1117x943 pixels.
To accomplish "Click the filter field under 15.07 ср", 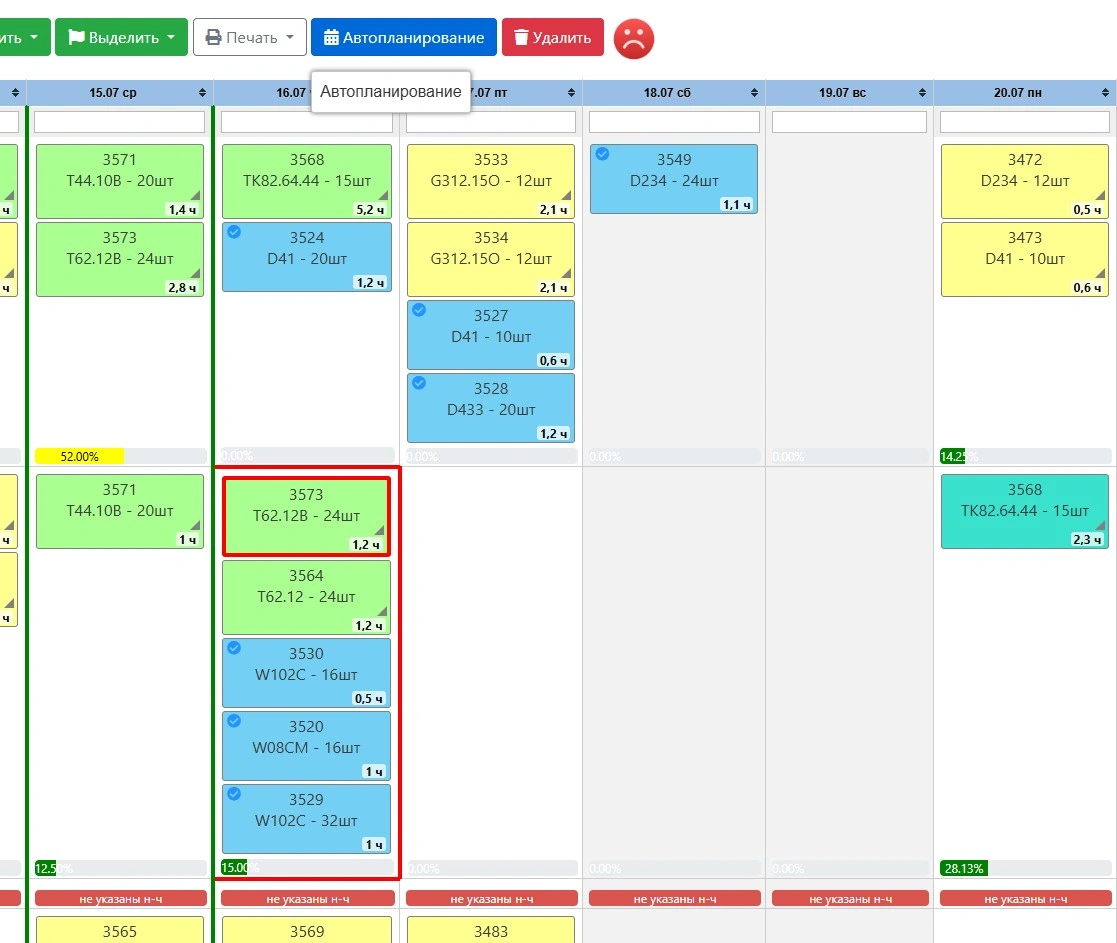I will coord(120,122).
